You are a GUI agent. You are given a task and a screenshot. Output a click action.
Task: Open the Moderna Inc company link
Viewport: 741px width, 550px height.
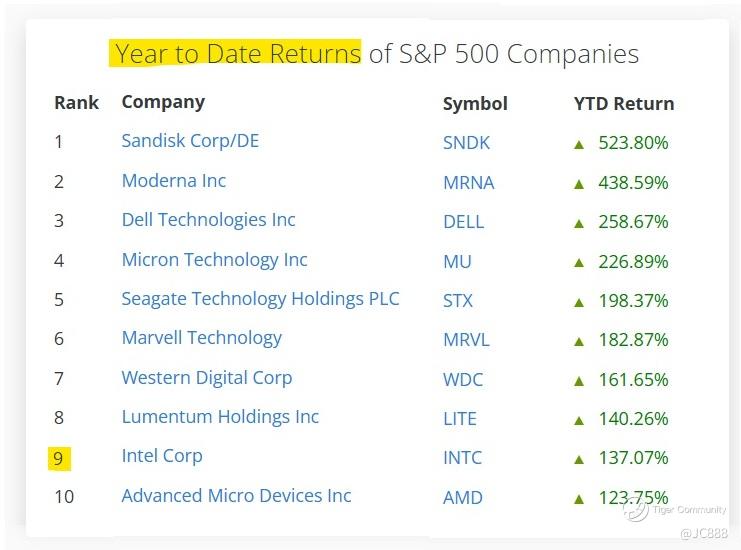point(173,180)
